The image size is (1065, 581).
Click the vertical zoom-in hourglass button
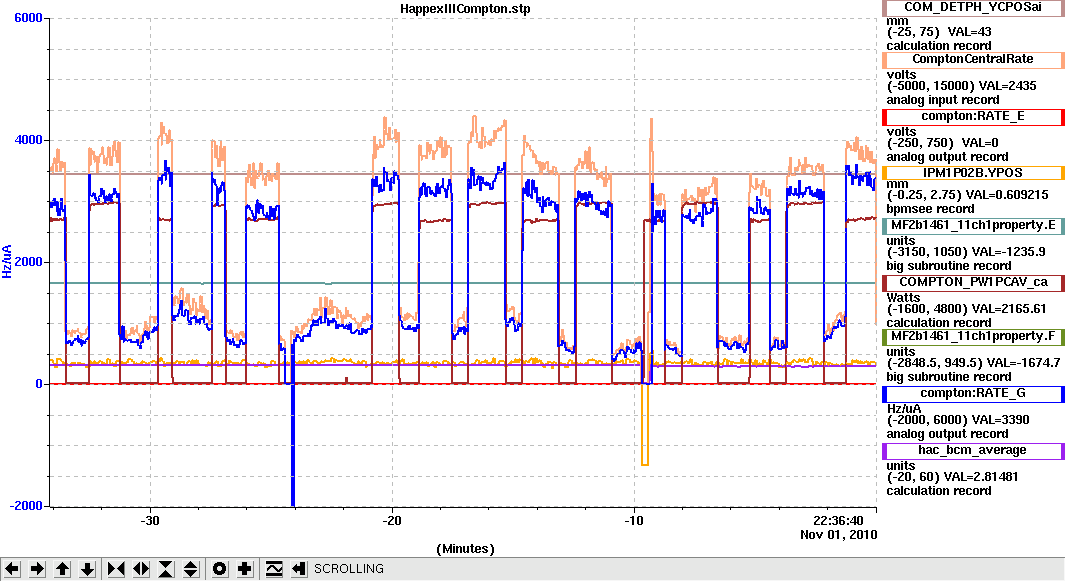166,569
